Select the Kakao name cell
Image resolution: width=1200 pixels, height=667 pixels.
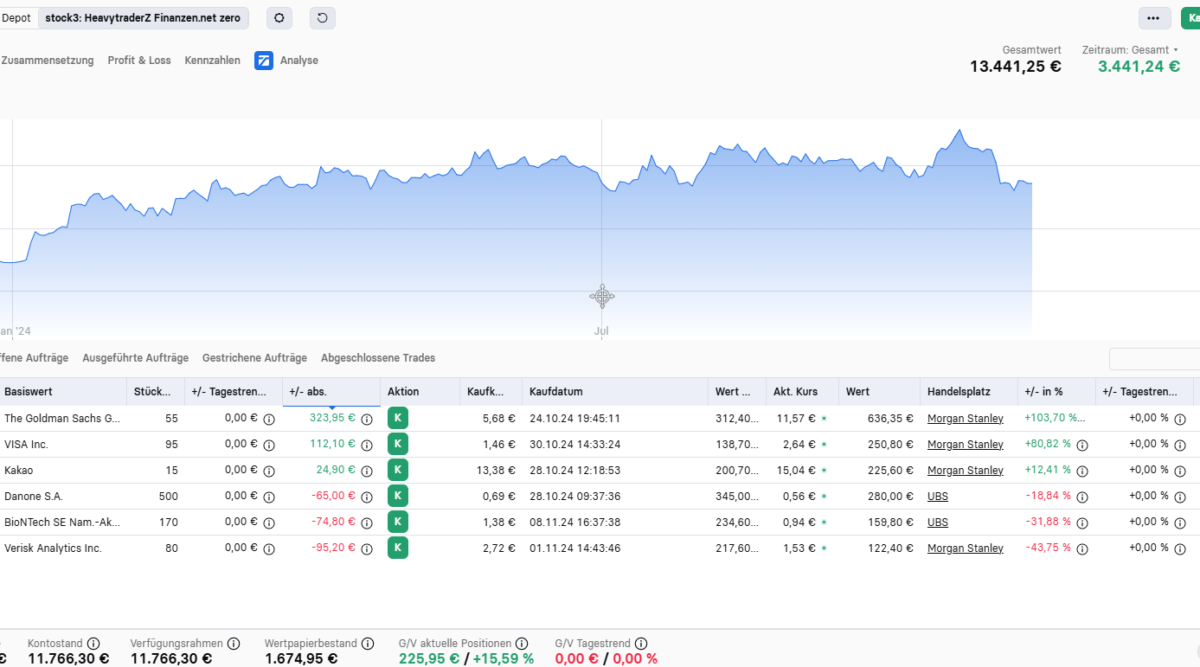(19, 470)
